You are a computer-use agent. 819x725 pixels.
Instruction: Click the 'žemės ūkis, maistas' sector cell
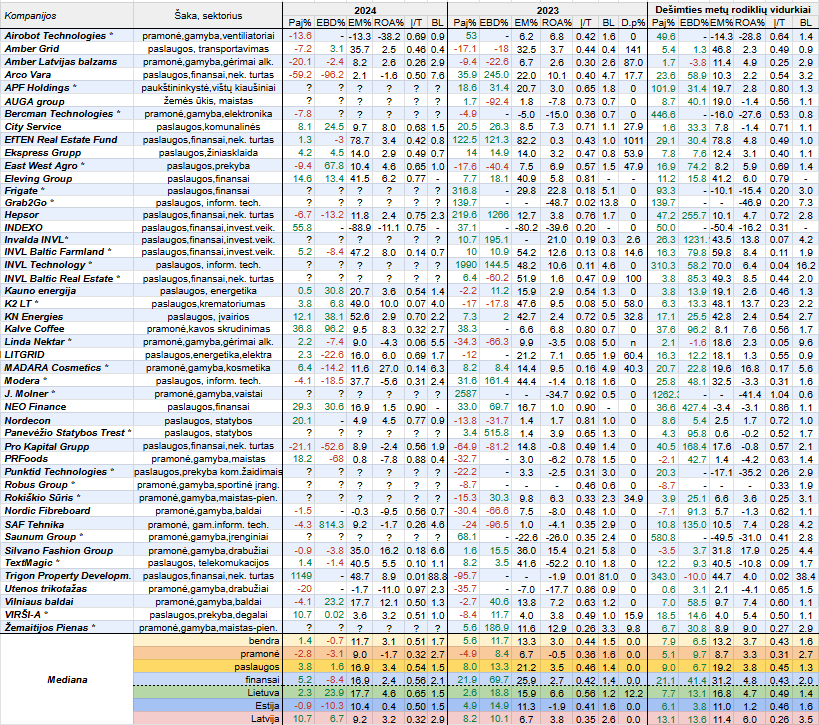click(x=208, y=101)
